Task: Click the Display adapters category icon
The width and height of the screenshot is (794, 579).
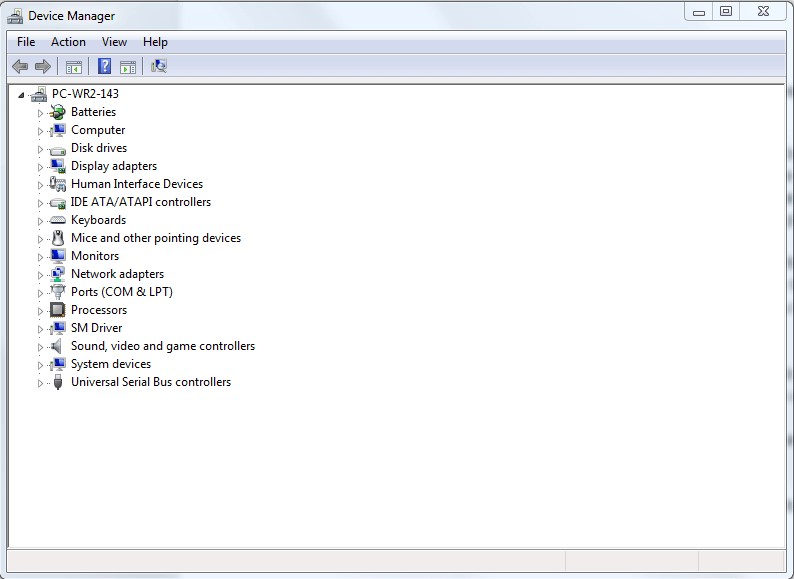Action: point(58,166)
